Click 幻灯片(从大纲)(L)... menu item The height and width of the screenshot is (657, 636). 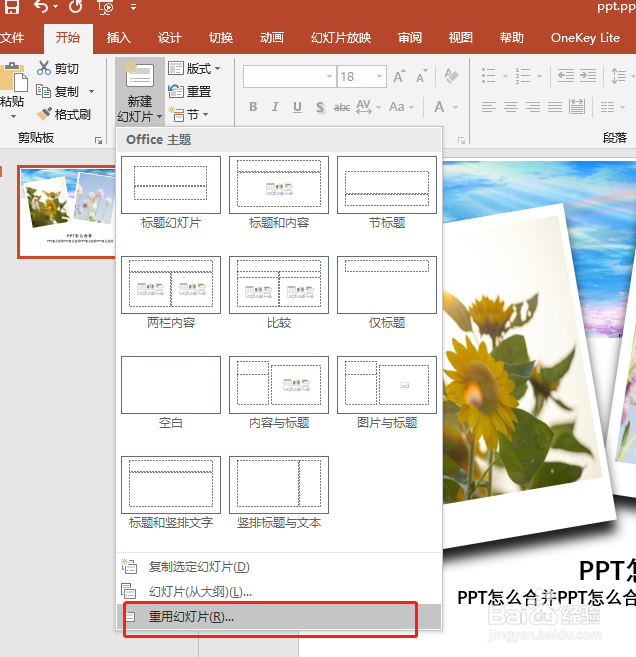click(x=279, y=591)
